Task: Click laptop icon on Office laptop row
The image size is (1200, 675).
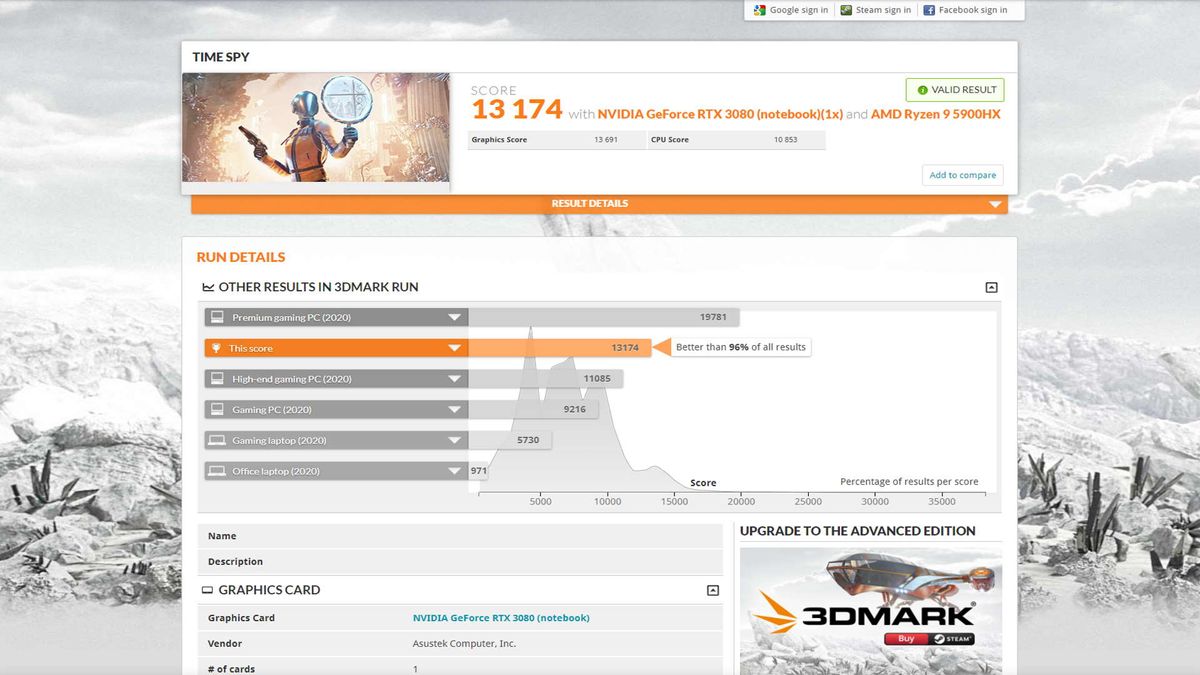Action: pos(216,471)
